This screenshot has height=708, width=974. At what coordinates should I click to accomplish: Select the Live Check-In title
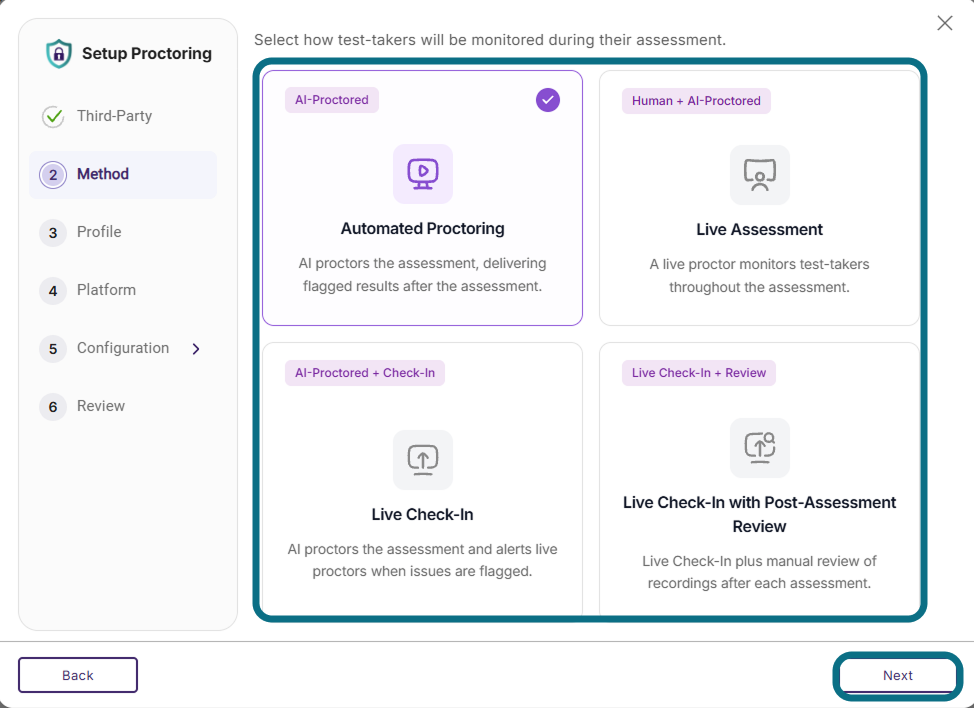pyautogui.click(x=422, y=515)
